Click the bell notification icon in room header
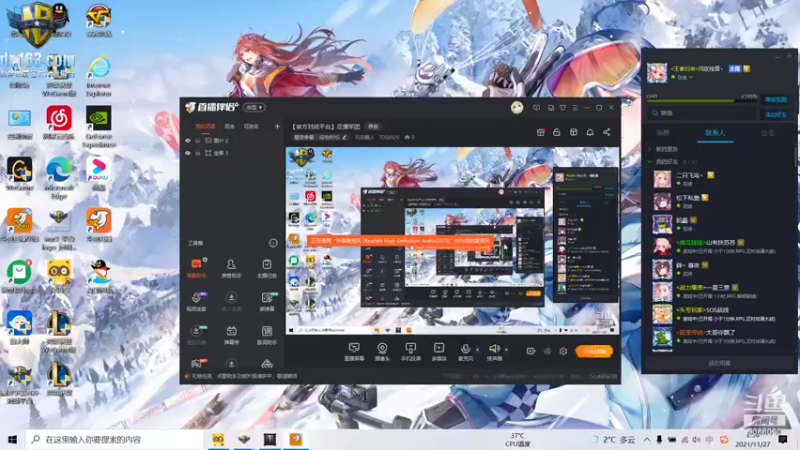The image size is (800, 450). point(590,132)
